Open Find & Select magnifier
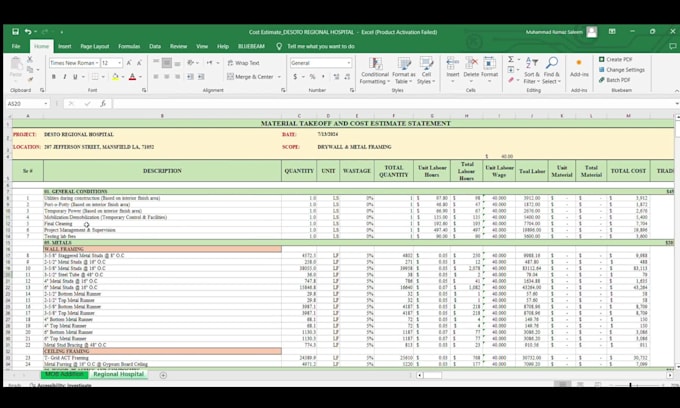The height and width of the screenshot is (408, 680). pyautogui.click(x=552, y=71)
